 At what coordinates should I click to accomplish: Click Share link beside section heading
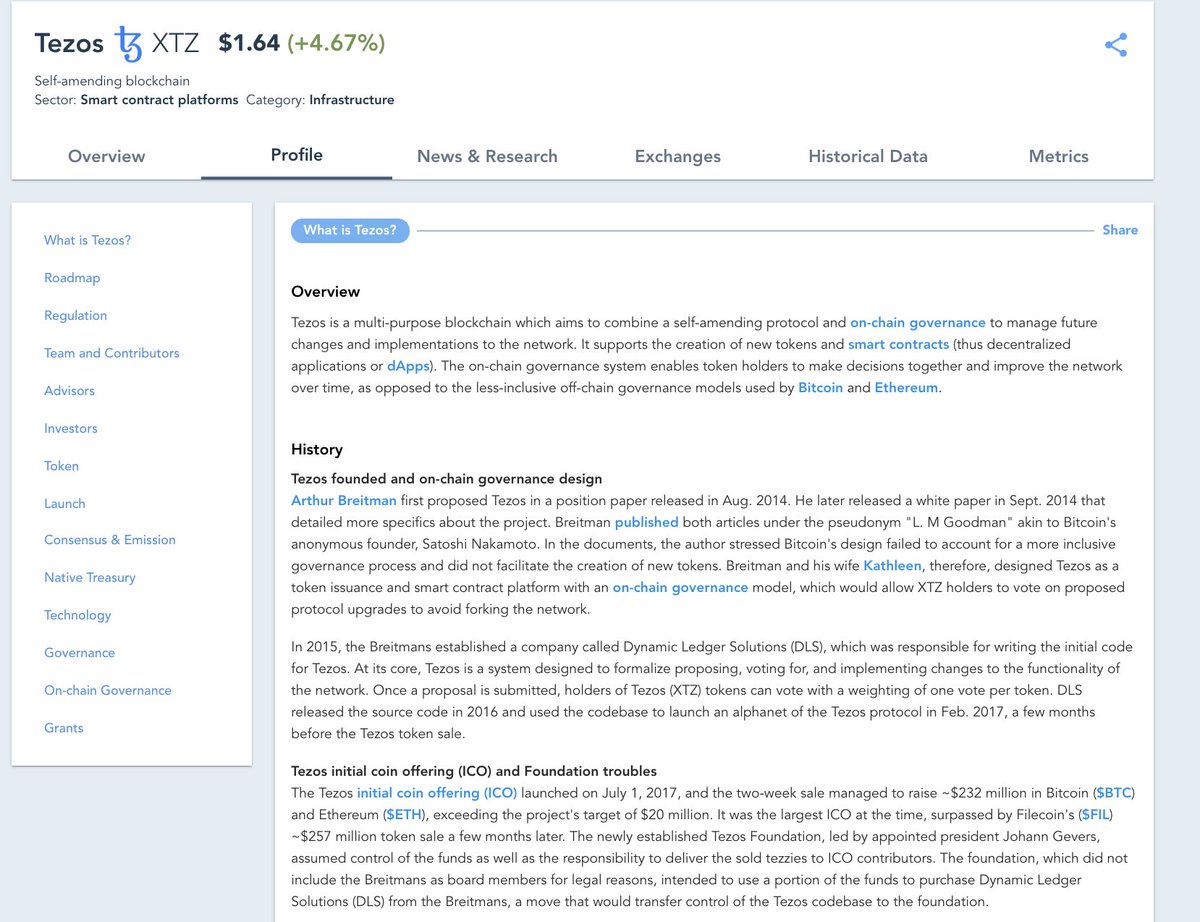pos(1120,230)
